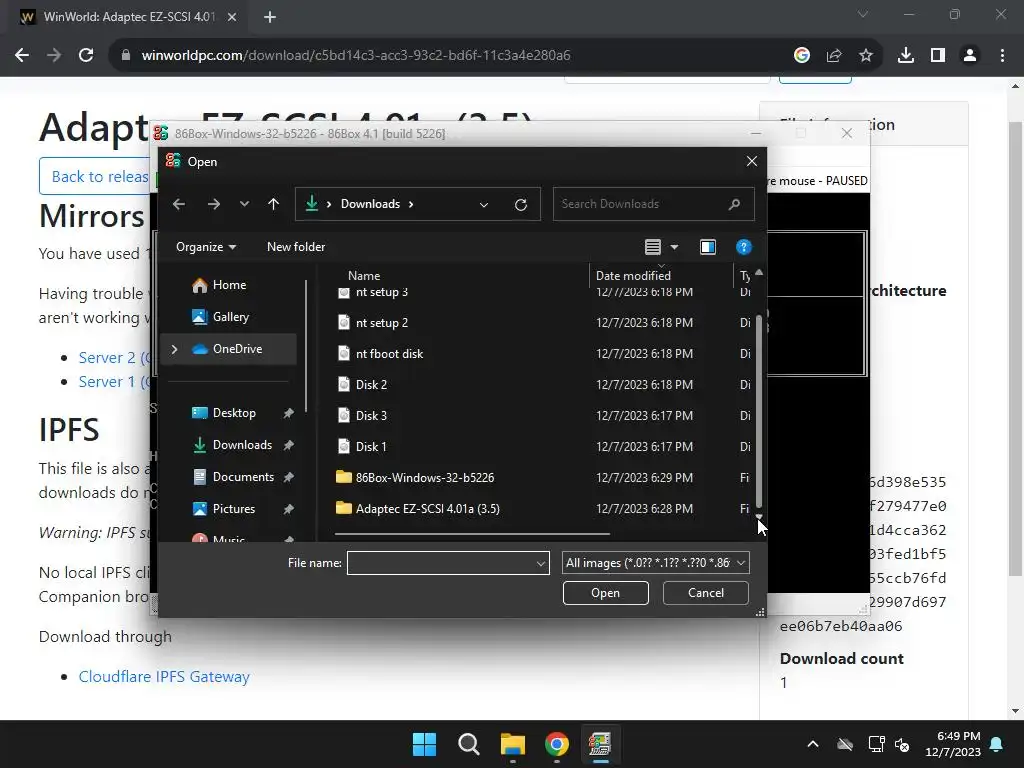Image resolution: width=1024 pixels, height=768 pixels.
Task: Click the Open button
Action: [x=605, y=593]
